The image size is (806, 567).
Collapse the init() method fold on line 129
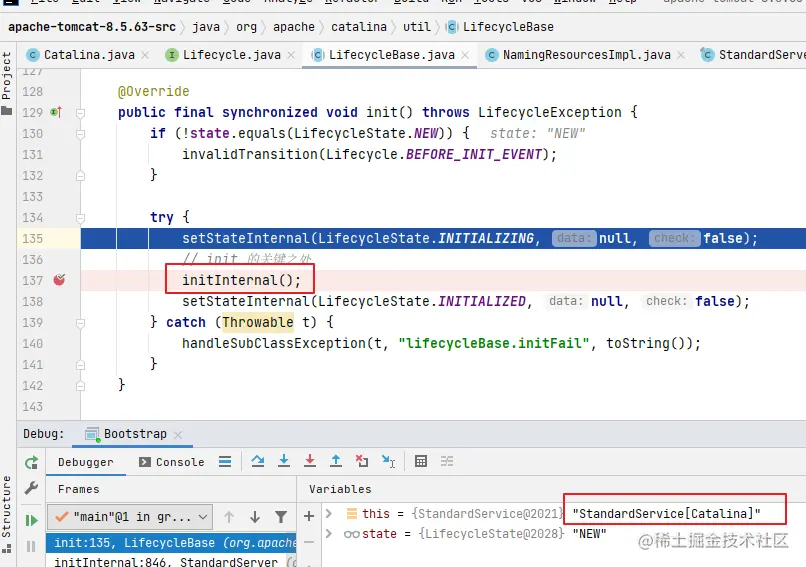(81, 113)
